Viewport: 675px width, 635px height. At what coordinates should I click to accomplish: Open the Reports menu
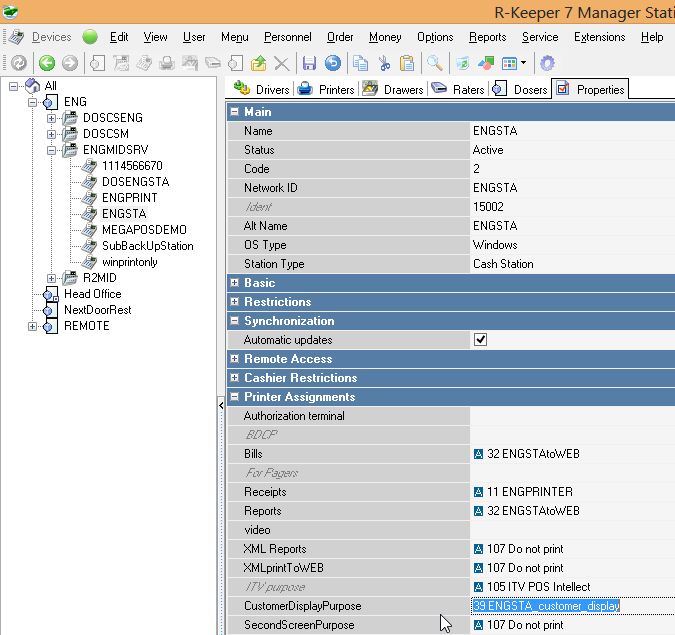(487, 37)
